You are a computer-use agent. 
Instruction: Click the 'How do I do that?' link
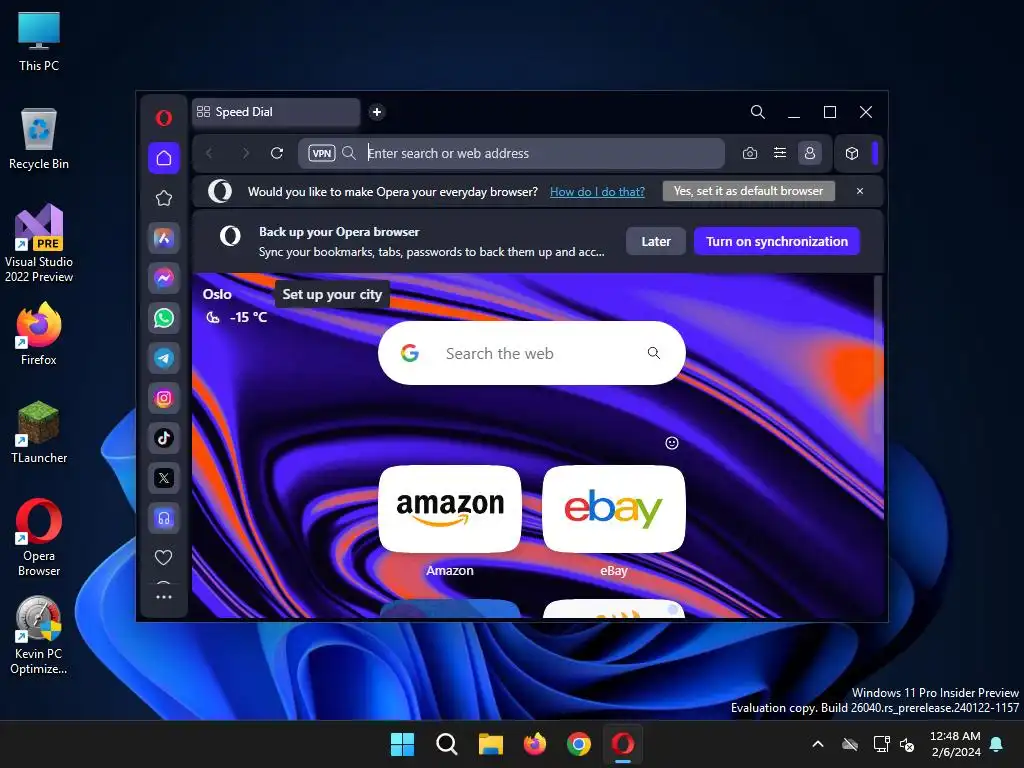click(x=597, y=191)
